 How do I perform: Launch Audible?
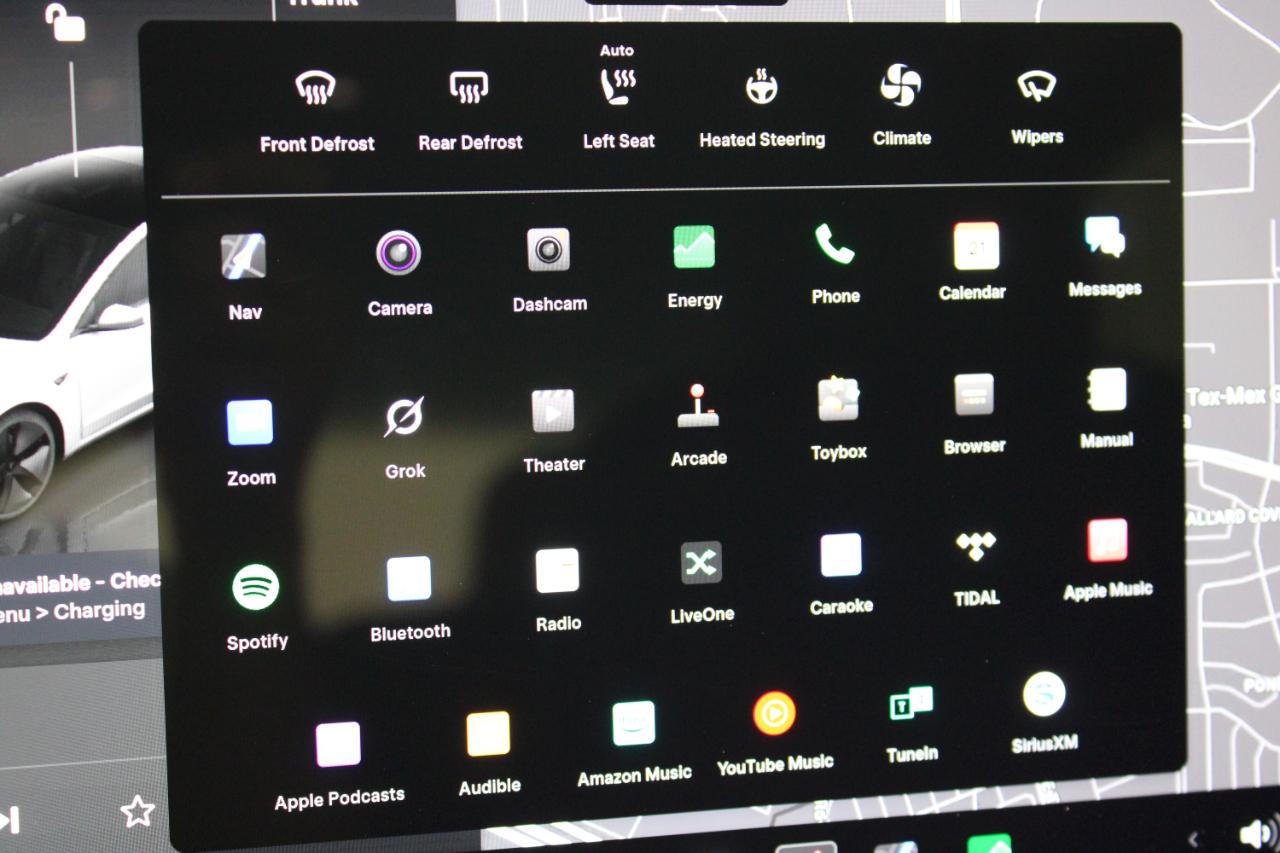pos(488,734)
